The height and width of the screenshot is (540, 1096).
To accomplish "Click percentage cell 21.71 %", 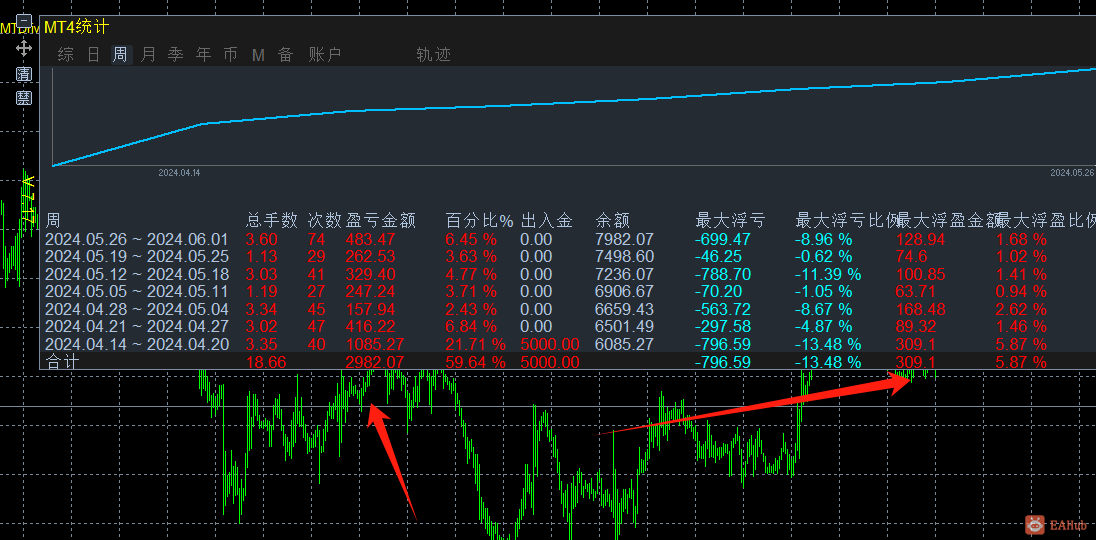I will pyautogui.click(x=476, y=344).
